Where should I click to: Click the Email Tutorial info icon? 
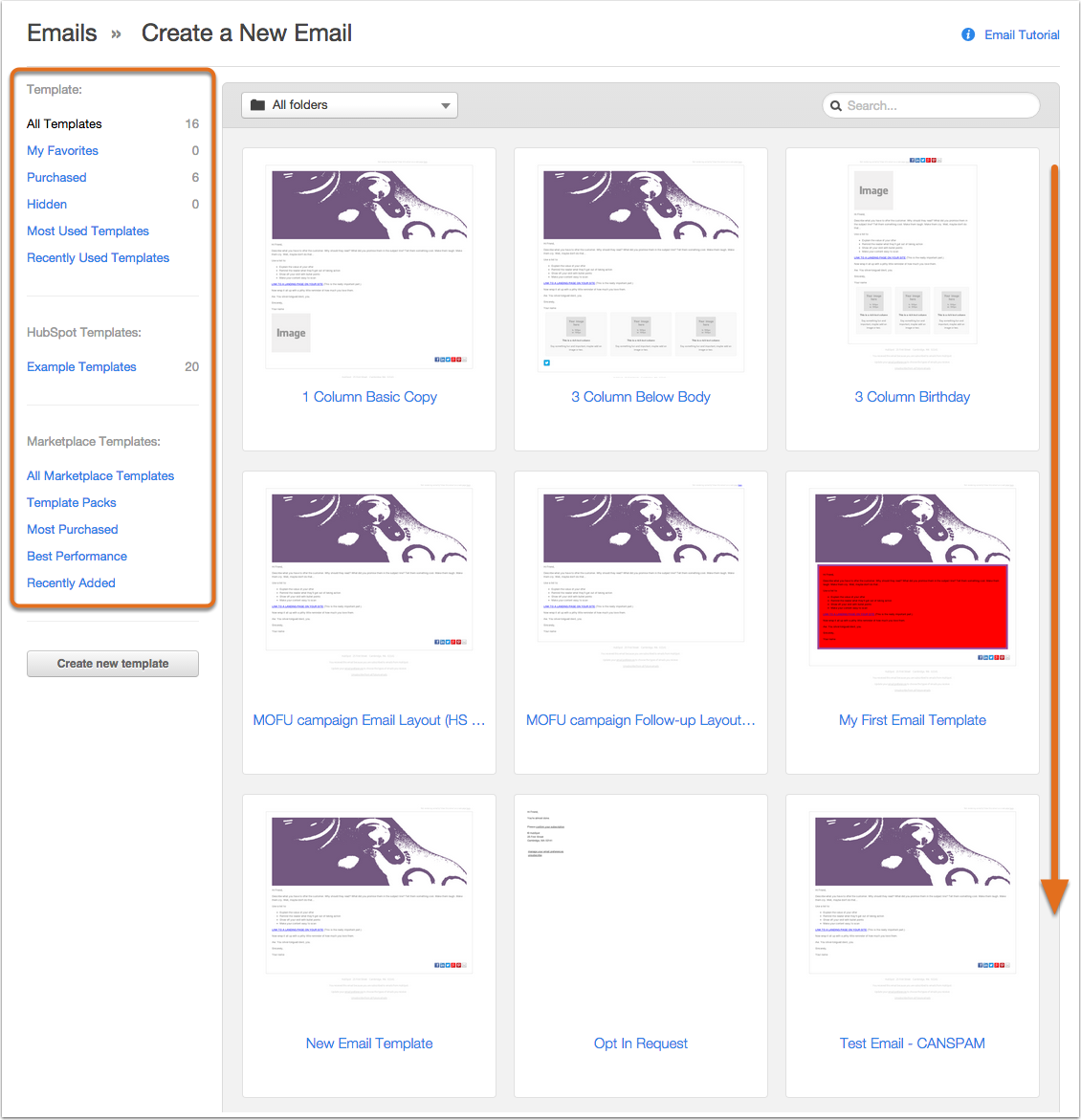click(968, 34)
